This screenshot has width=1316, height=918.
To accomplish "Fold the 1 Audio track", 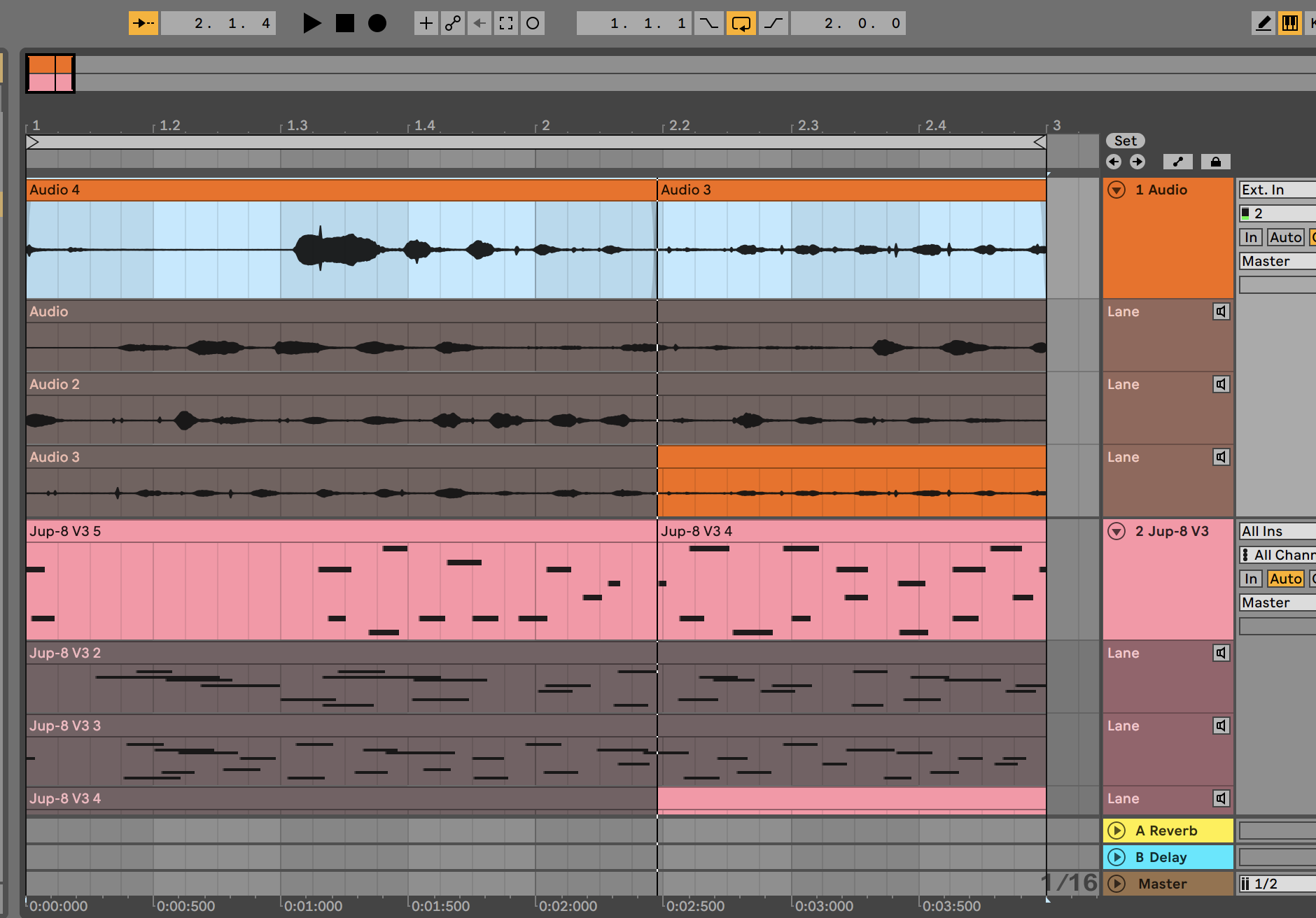I will 1116,190.
